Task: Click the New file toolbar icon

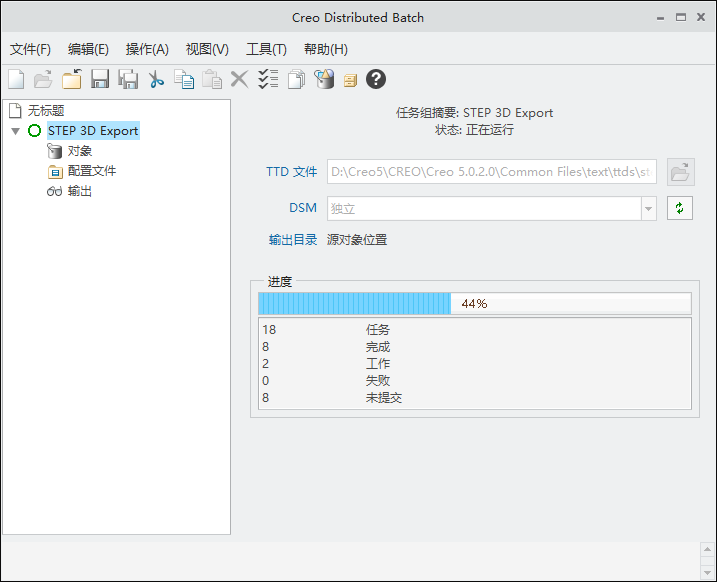Action: click(x=16, y=79)
